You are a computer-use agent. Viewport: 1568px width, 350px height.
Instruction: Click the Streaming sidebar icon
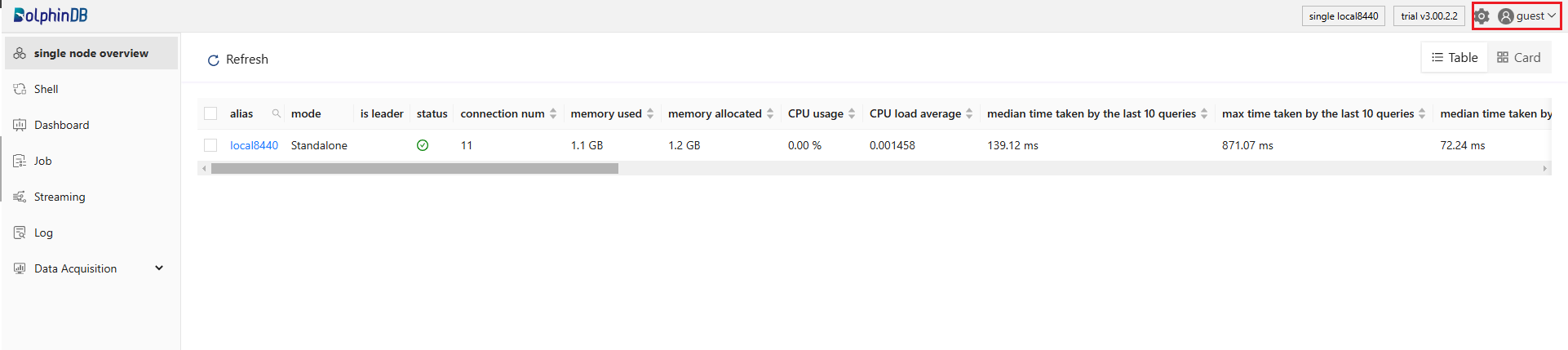pos(20,197)
